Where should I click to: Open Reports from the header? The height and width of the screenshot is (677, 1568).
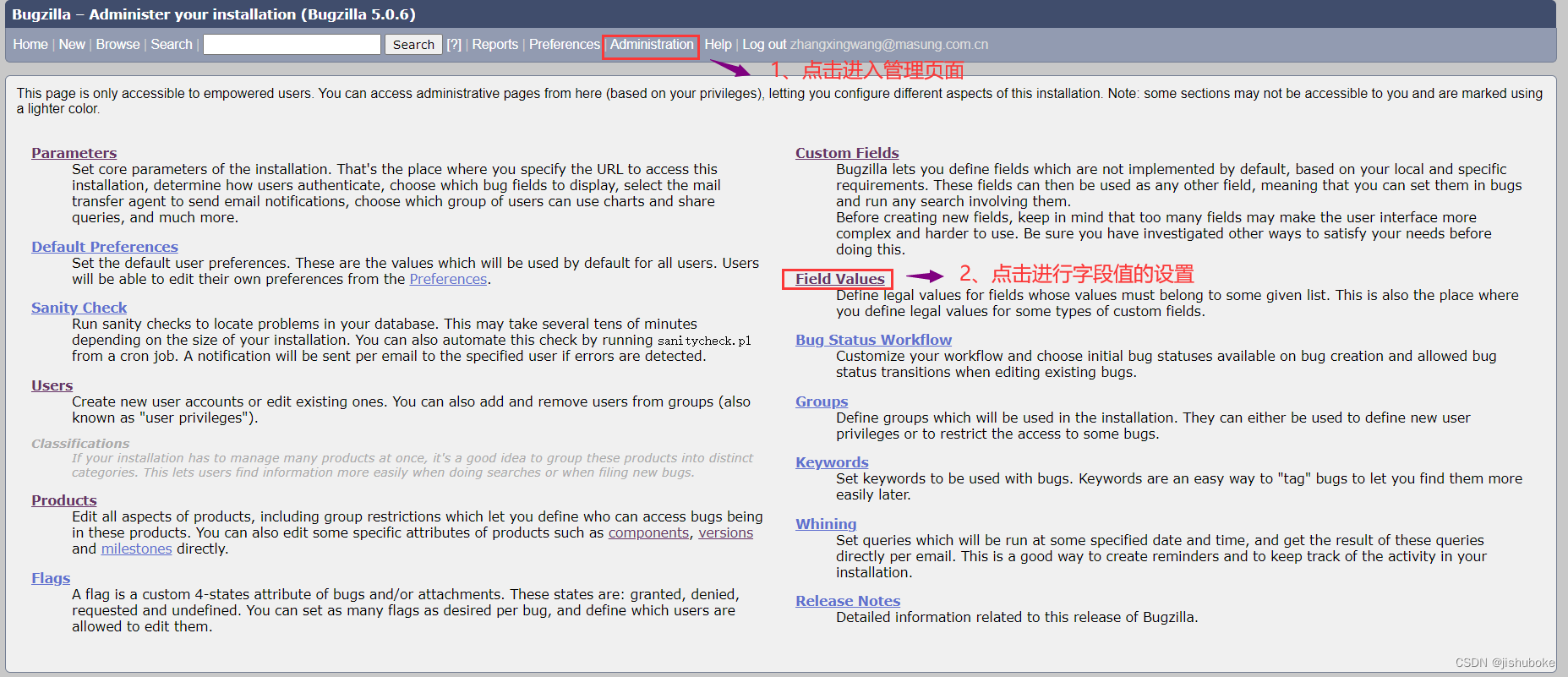tap(494, 45)
